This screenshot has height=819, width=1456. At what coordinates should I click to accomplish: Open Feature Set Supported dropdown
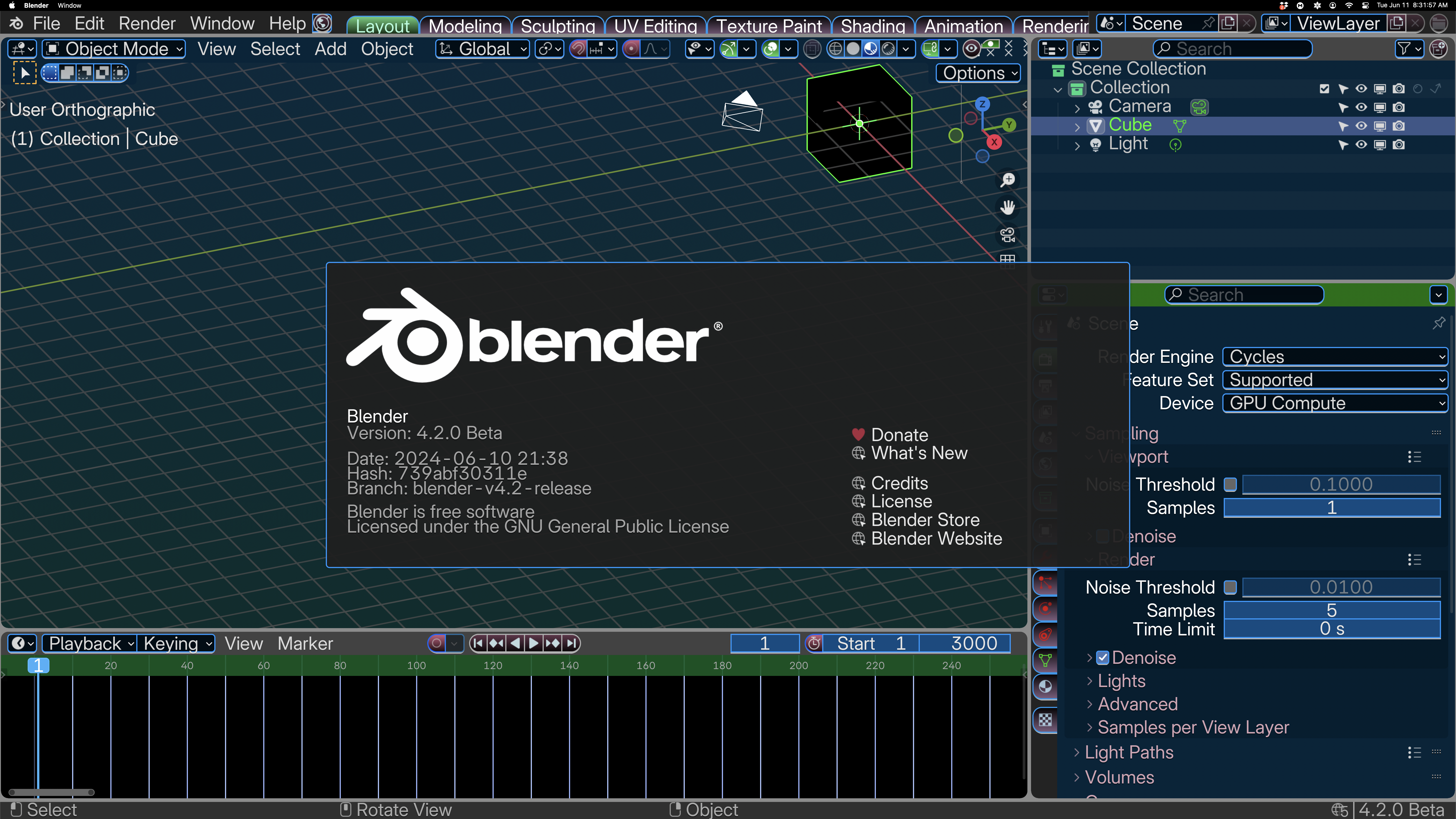tap(1335, 380)
